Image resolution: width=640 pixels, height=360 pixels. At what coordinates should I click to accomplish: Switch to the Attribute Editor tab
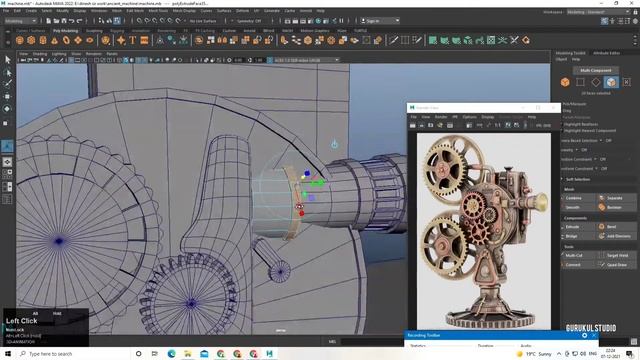[x=607, y=53]
